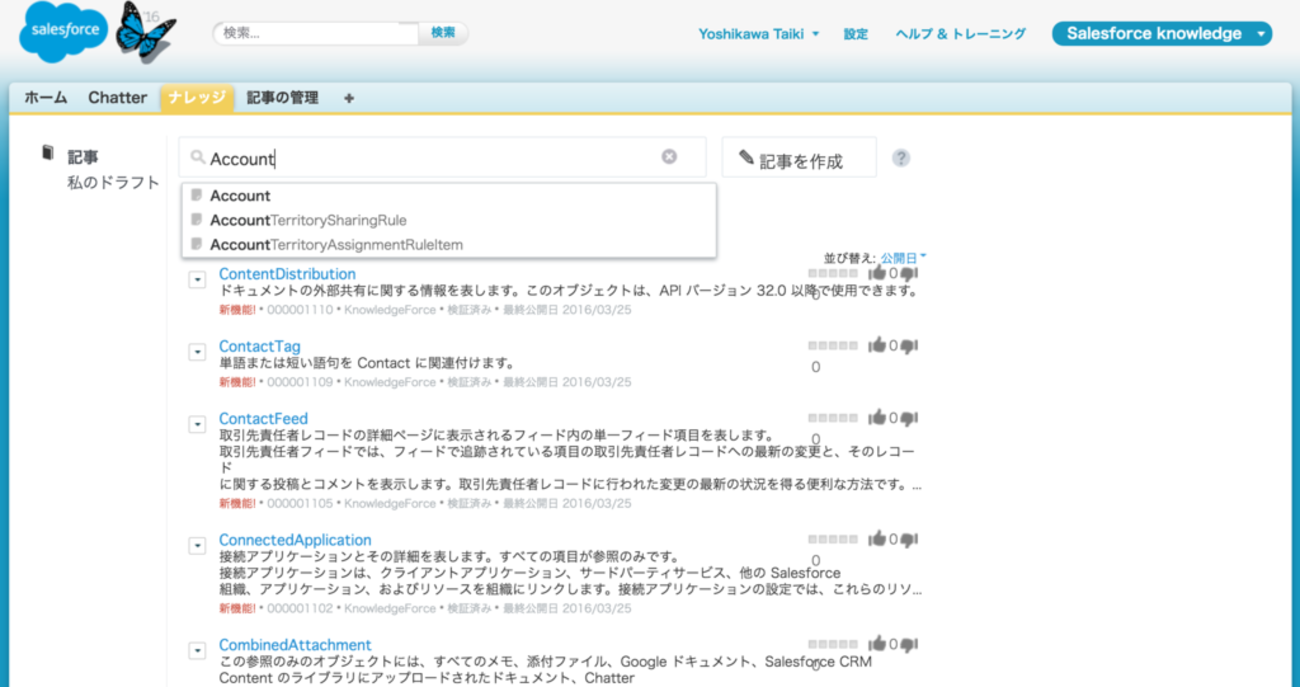1300x687 pixels.
Task: Click the ContactFeed 新機能! label
Action: tap(237, 504)
